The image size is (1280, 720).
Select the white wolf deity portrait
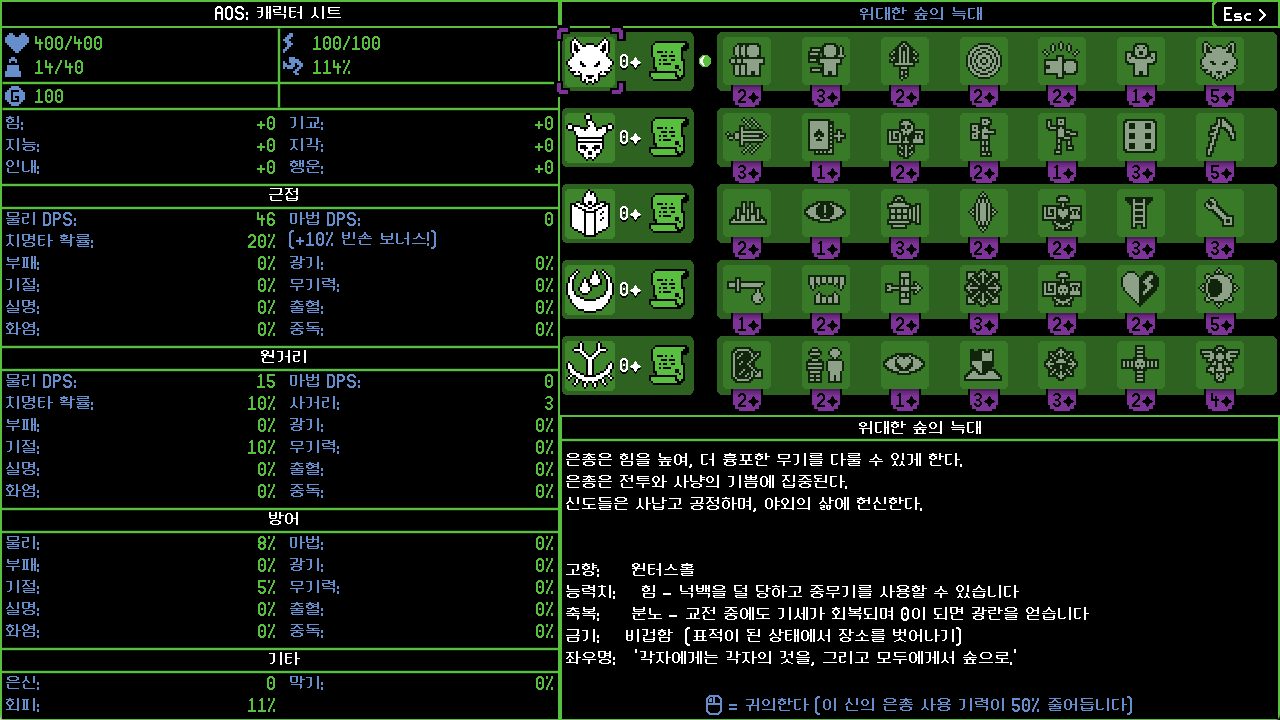click(590, 61)
